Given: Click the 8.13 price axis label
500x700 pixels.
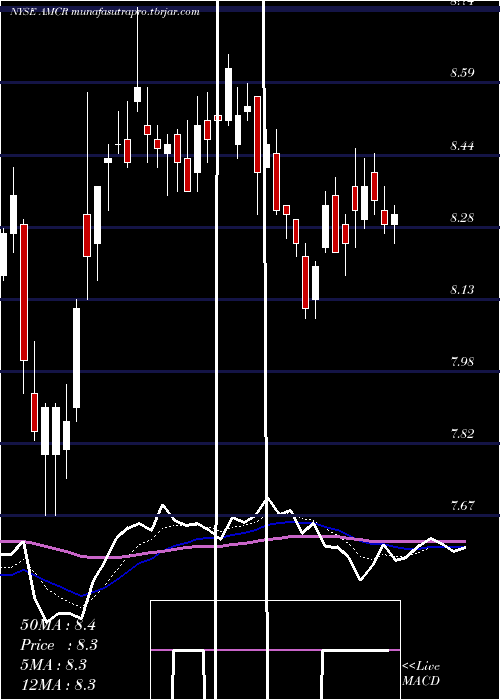Looking at the screenshot, I should pos(462,290).
